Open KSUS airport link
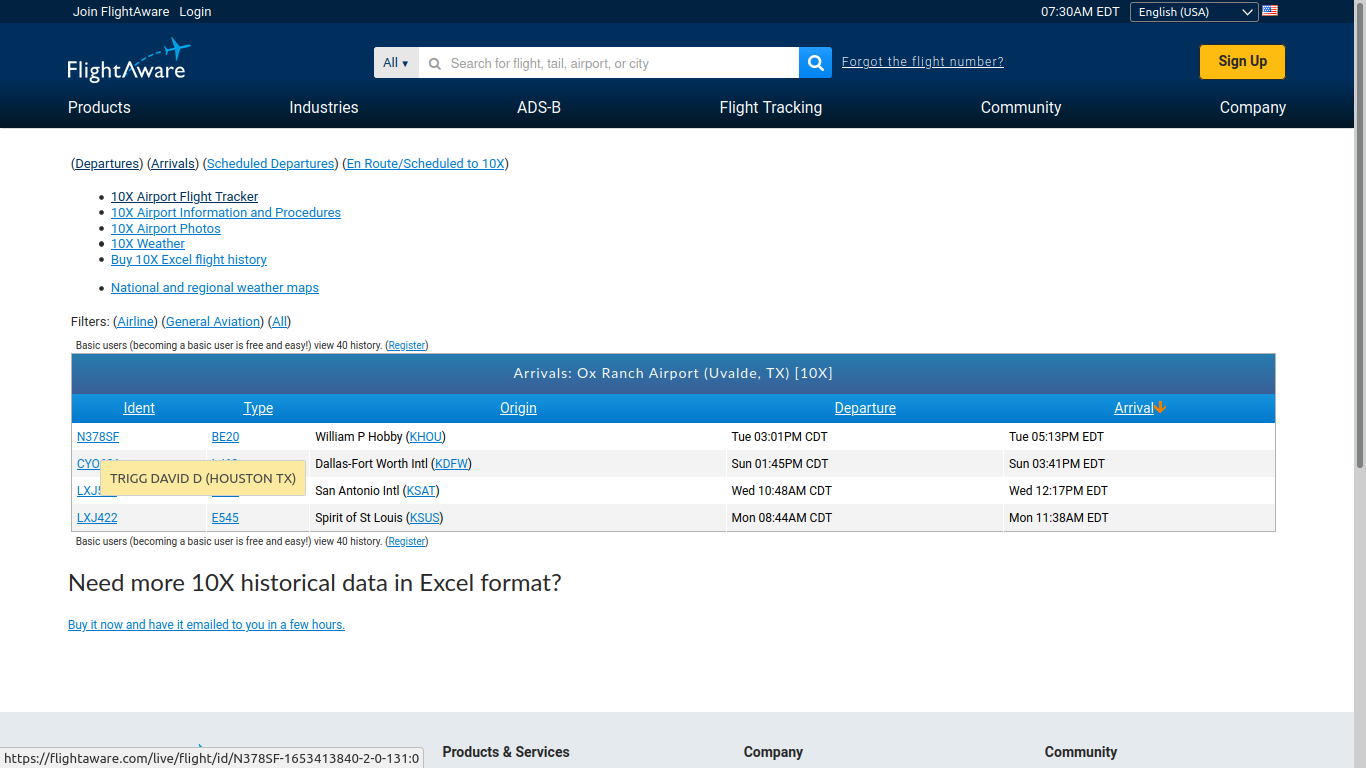The image size is (1366, 768). click(x=425, y=518)
